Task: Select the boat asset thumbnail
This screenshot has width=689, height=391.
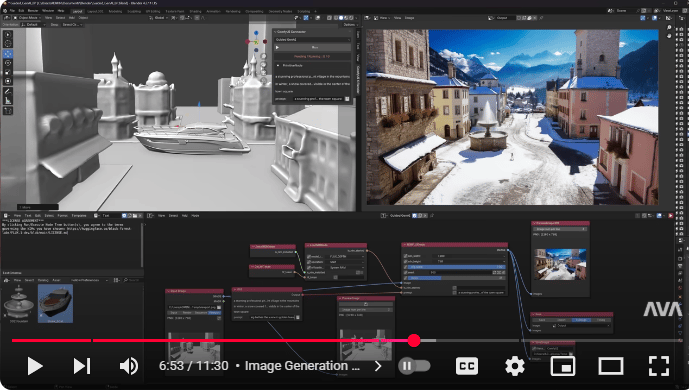Action: click(55, 303)
